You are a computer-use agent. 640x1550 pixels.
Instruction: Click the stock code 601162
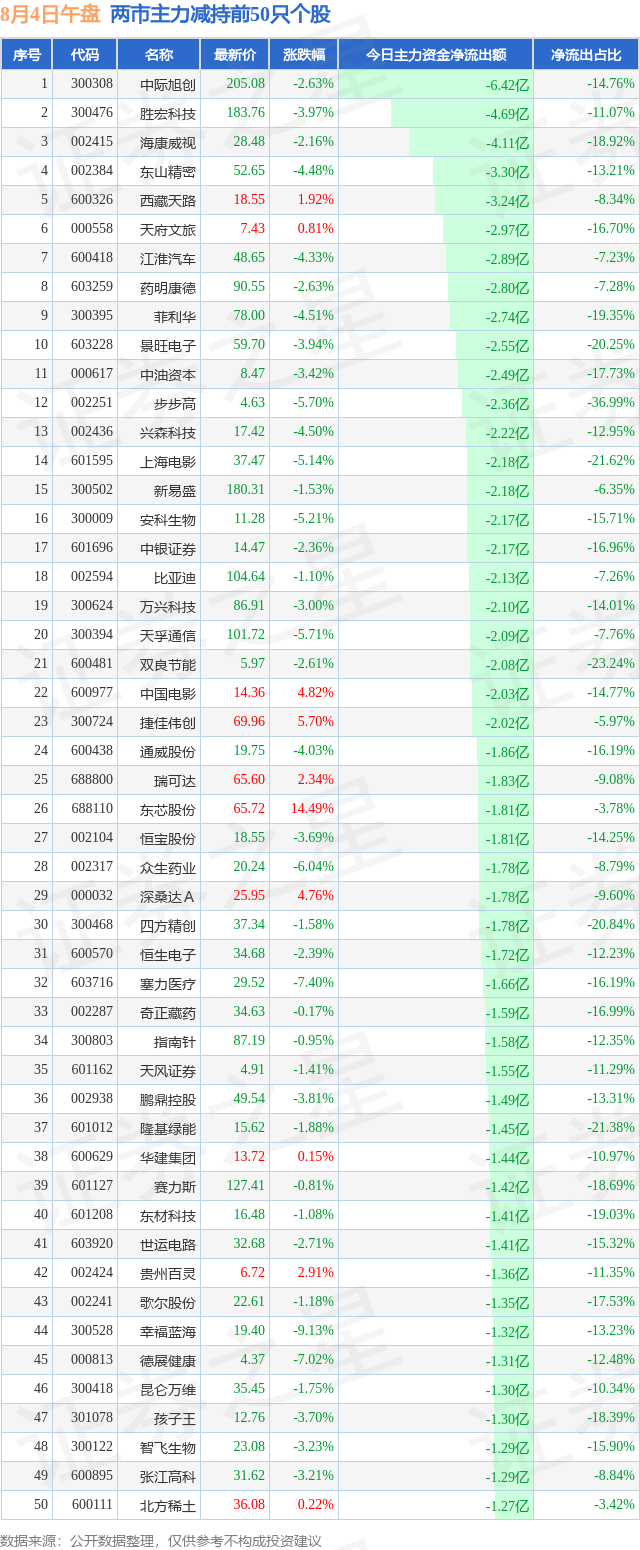click(x=92, y=1070)
